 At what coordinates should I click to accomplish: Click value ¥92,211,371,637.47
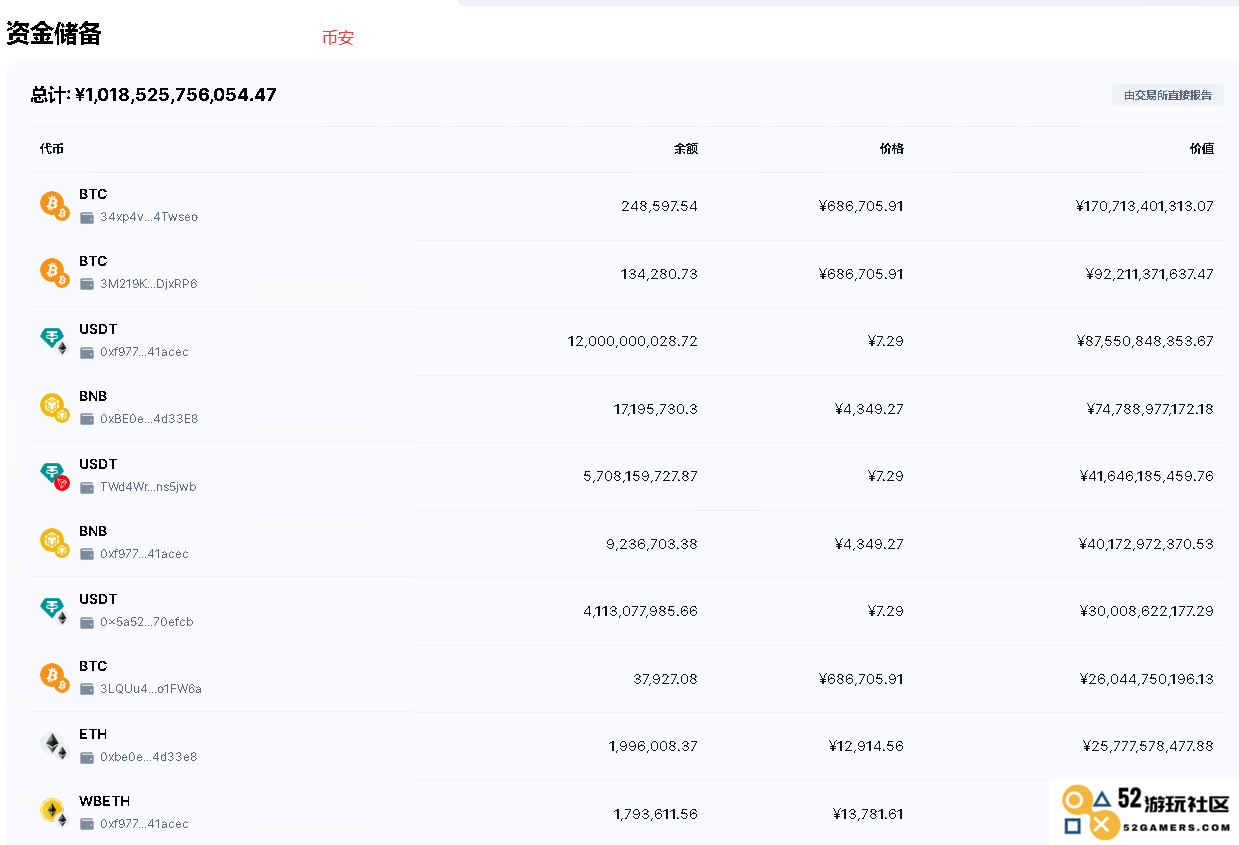1149,274
